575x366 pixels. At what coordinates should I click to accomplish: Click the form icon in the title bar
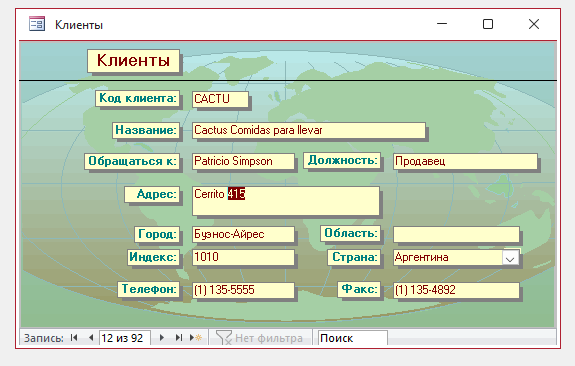coord(37,24)
